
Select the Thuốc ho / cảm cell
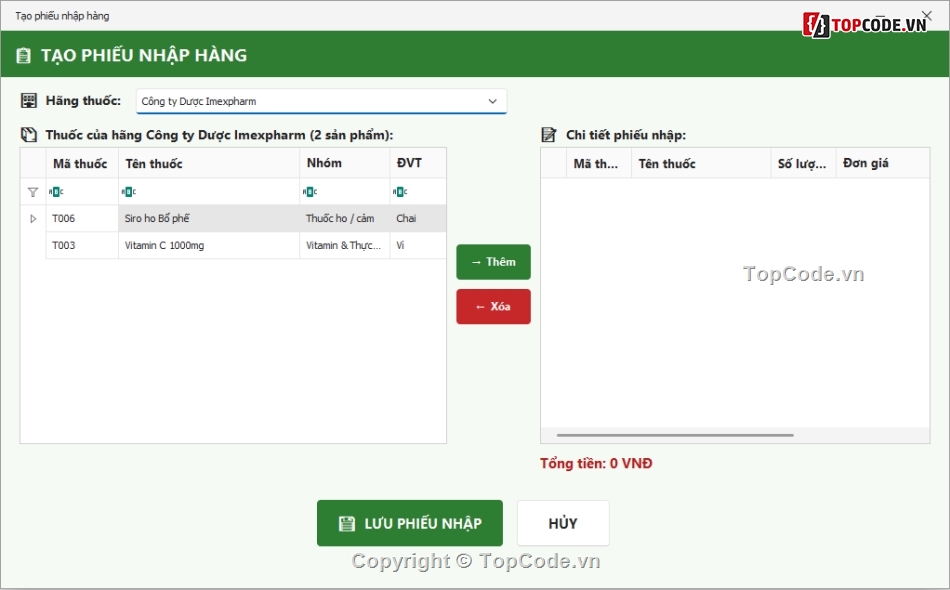tap(345, 219)
